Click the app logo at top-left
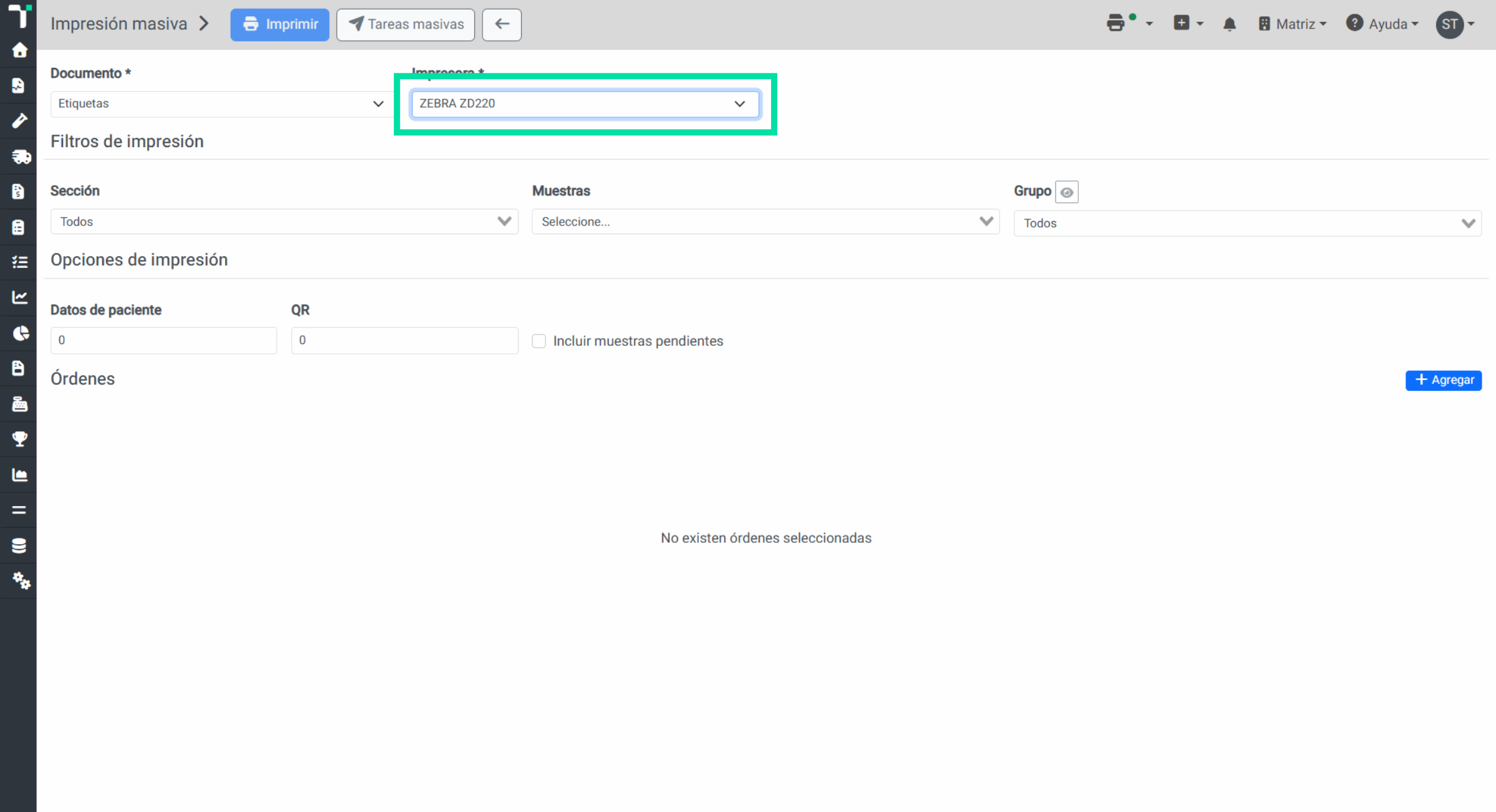Screen dimensions: 1496x812 (x=19, y=16)
